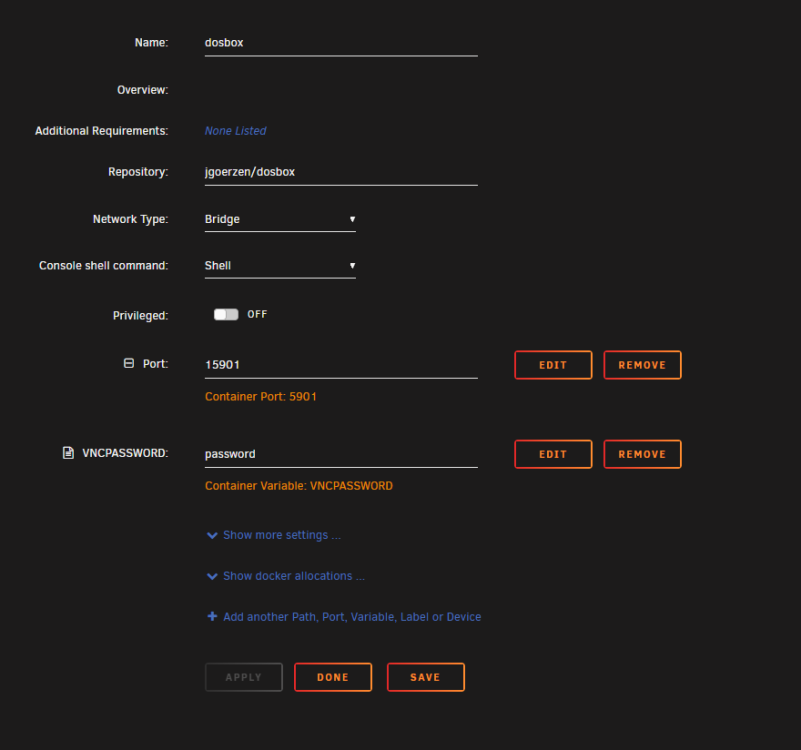This screenshot has width=801, height=750.
Task: Click the Additional Requirements label
Action: 102,131
